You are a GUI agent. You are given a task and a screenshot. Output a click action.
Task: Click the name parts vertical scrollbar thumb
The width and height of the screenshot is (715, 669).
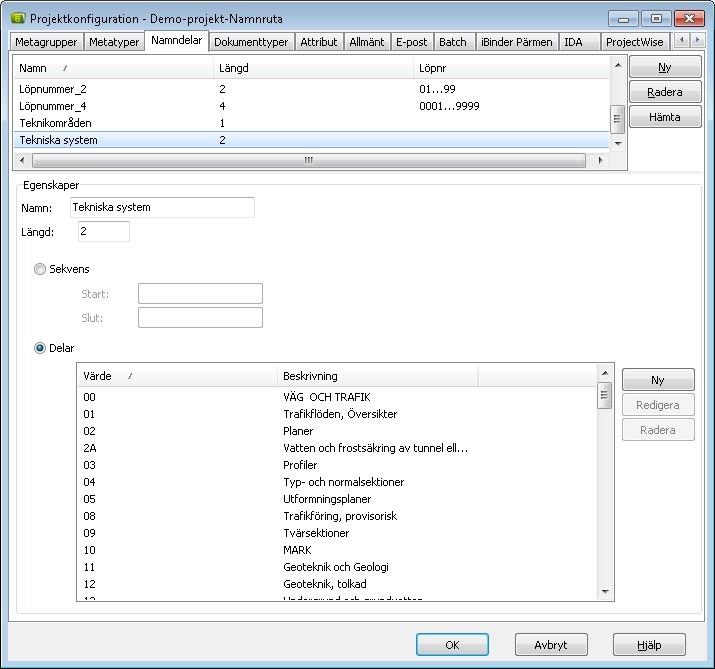click(617, 119)
